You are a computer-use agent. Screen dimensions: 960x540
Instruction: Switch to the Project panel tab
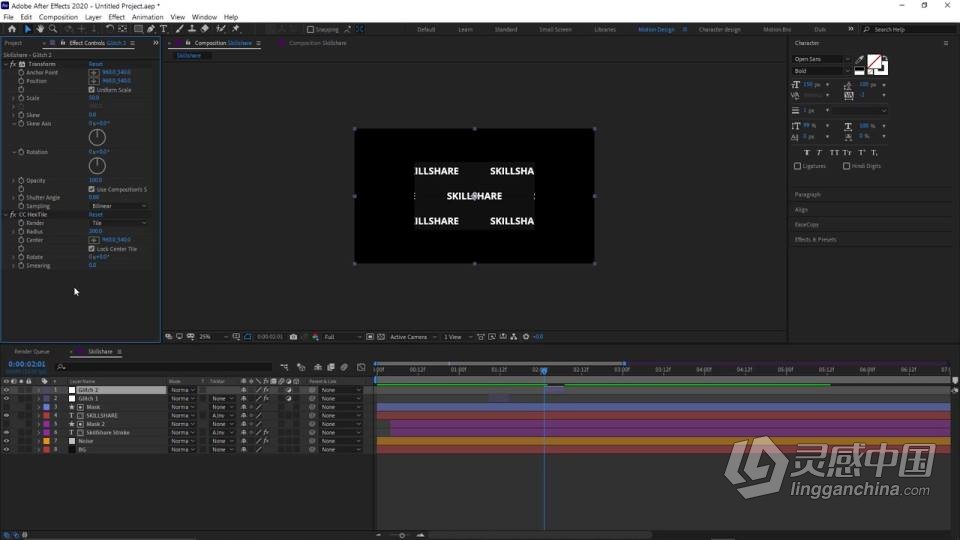point(13,43)
